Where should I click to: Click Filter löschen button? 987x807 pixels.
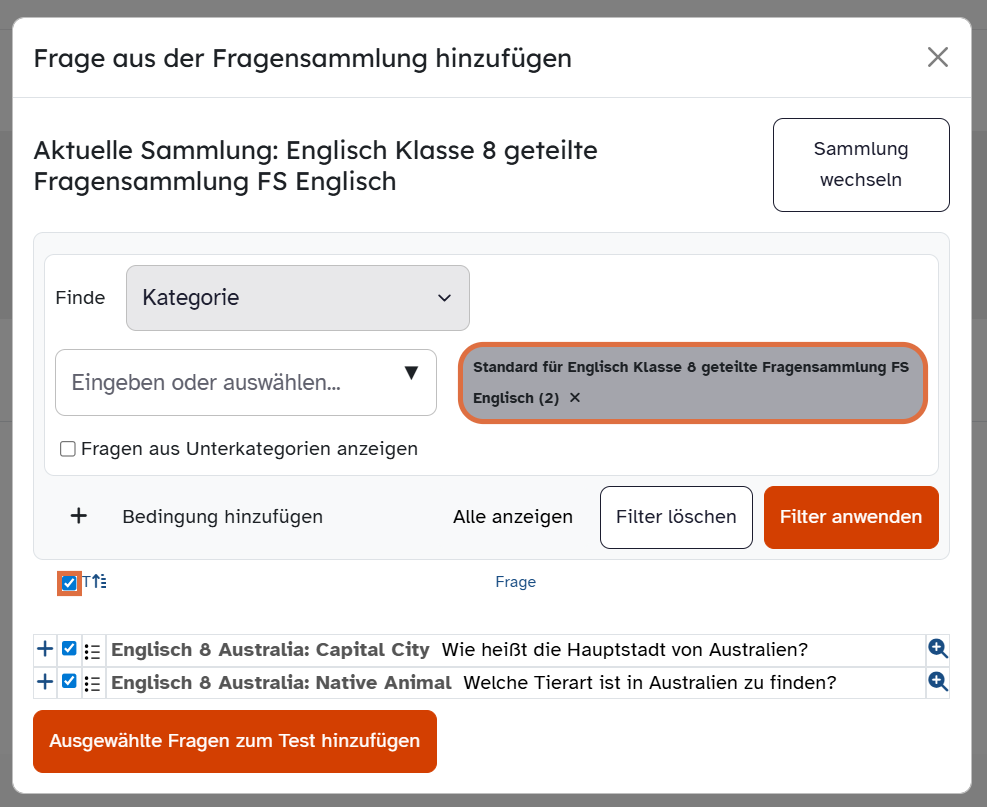click(676, 517)
